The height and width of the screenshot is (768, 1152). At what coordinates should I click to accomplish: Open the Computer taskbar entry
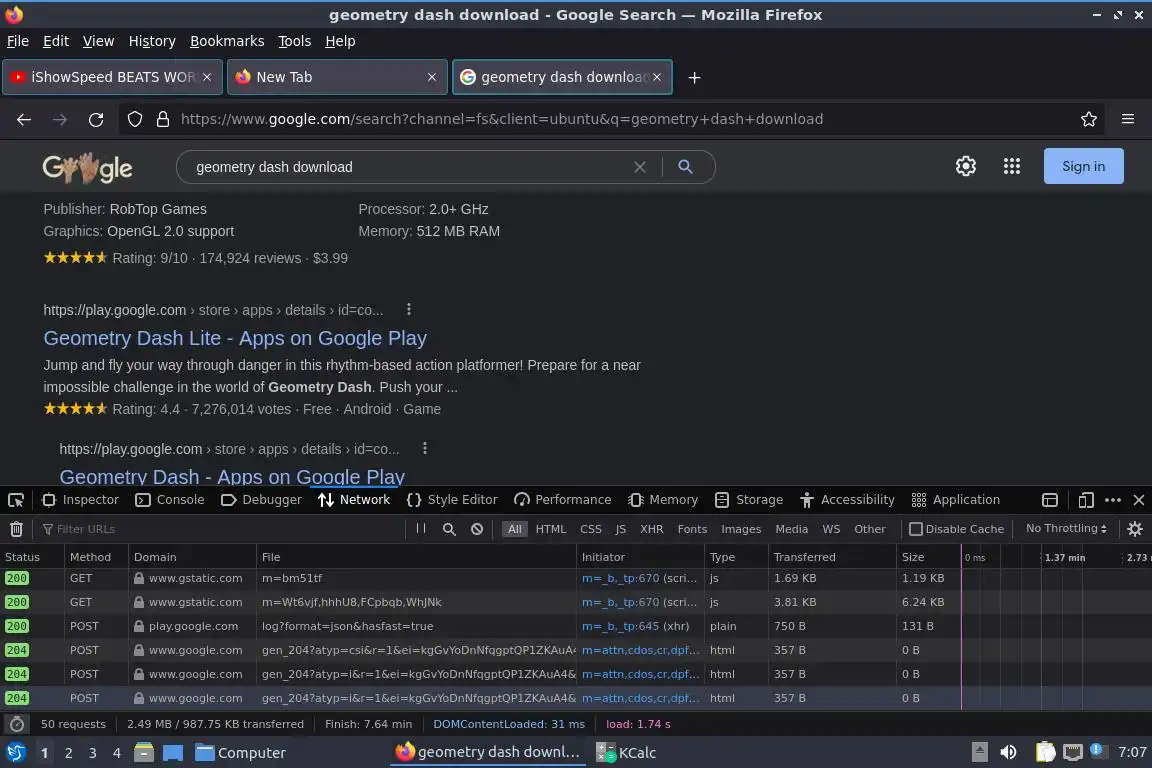pos(240,753)
